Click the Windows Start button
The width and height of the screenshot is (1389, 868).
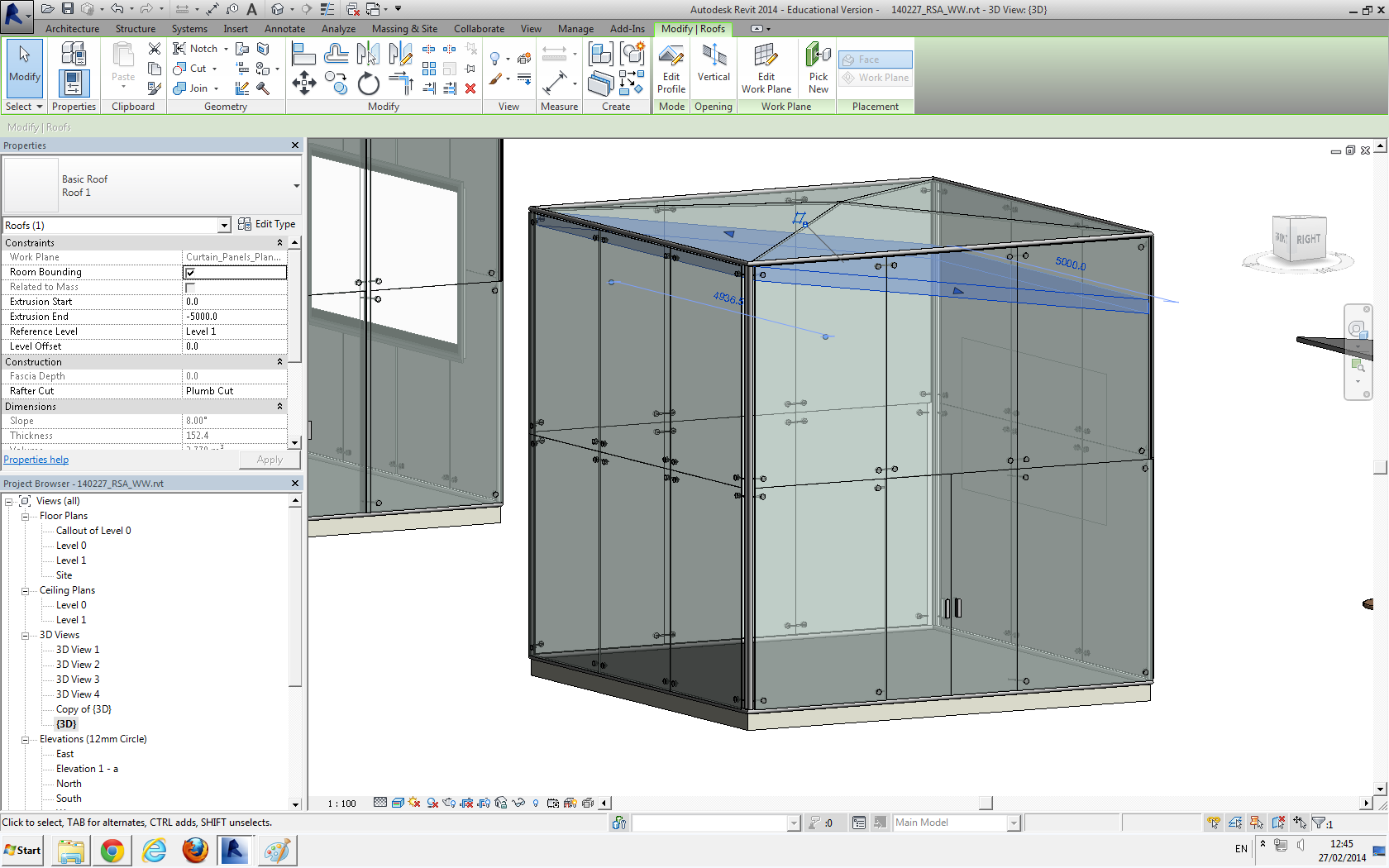click(x=23, y=850)
